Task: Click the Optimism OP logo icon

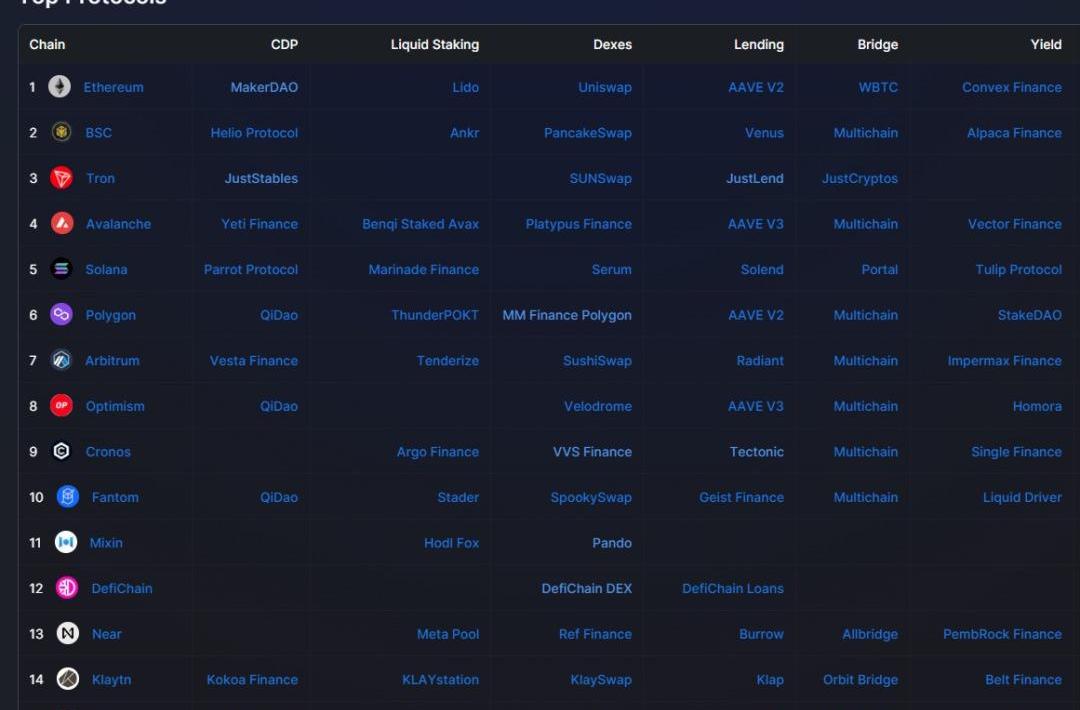Action: point(62,406)
